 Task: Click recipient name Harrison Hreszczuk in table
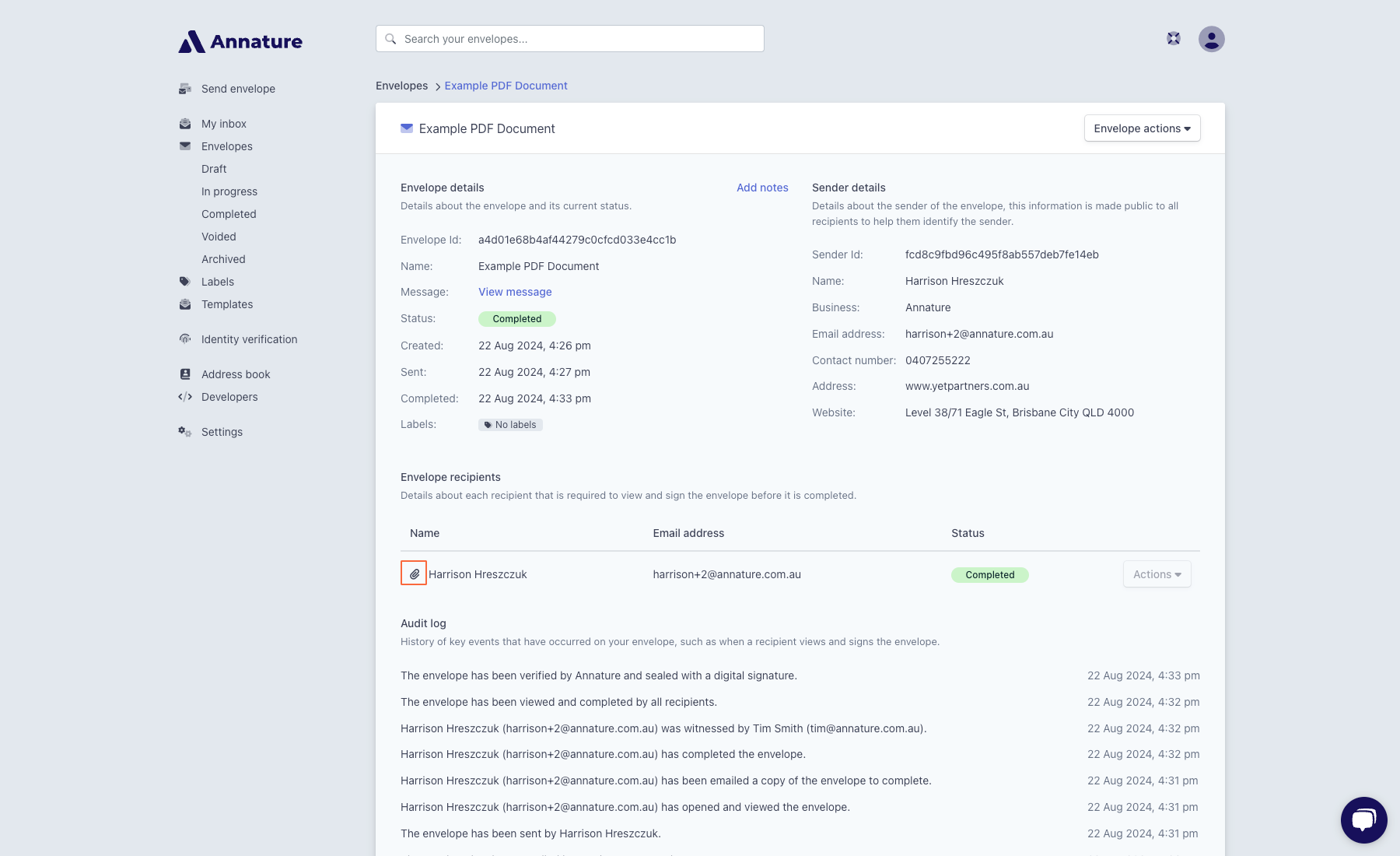pyautogui.click(x=478, y=574)
